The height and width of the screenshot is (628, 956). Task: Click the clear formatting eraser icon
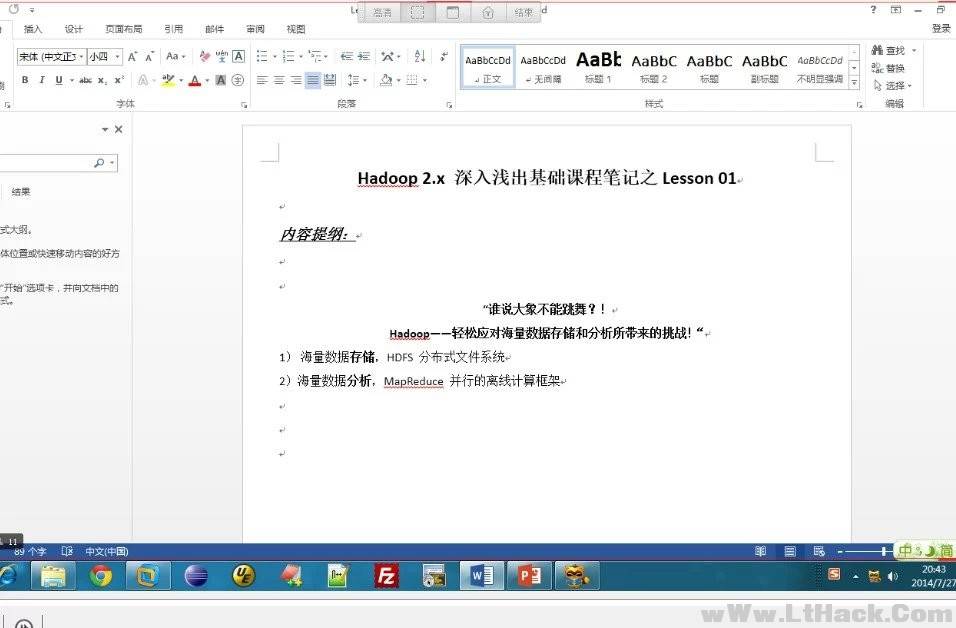[205, 57]
